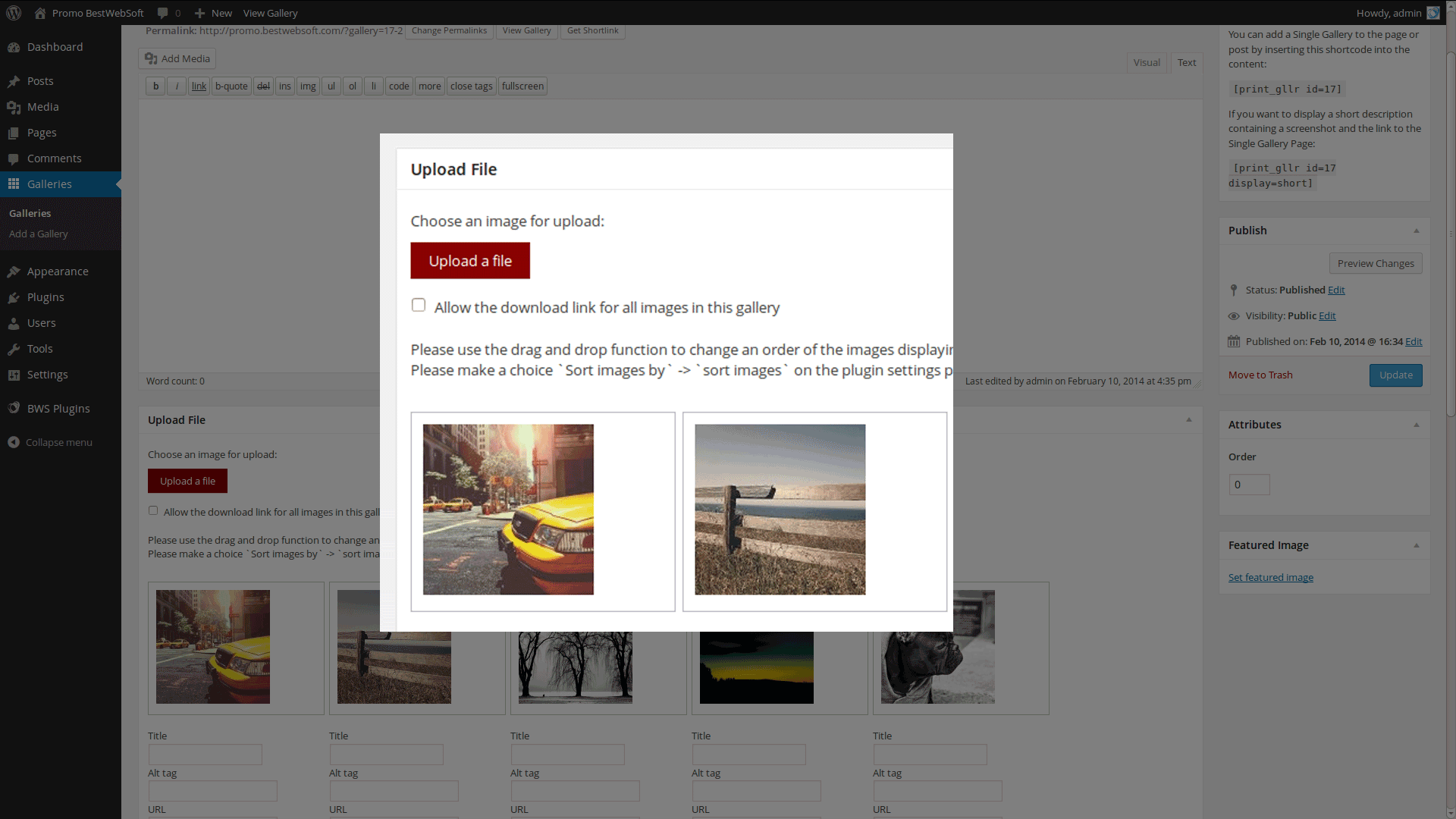
Task: Click the blue Update button
Action: pyautogui.click(x=1395, y=375)
